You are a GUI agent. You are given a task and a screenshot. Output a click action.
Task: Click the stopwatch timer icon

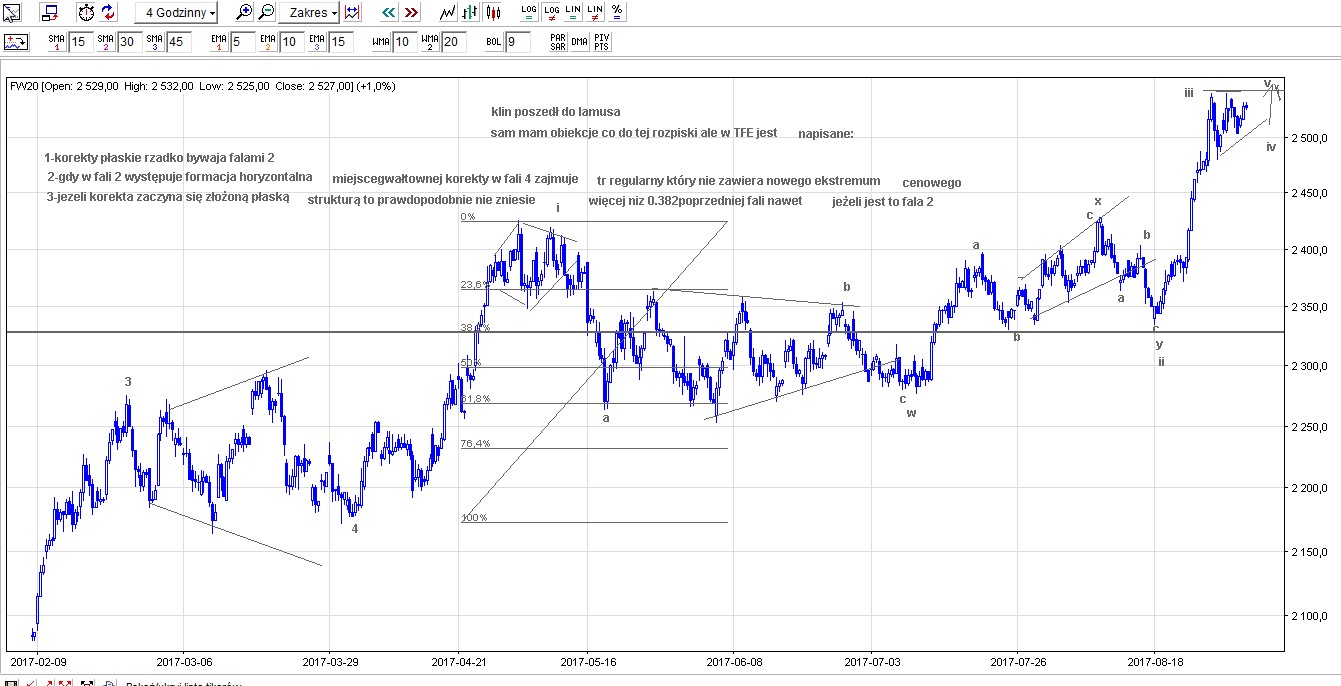tap(86, 13)
